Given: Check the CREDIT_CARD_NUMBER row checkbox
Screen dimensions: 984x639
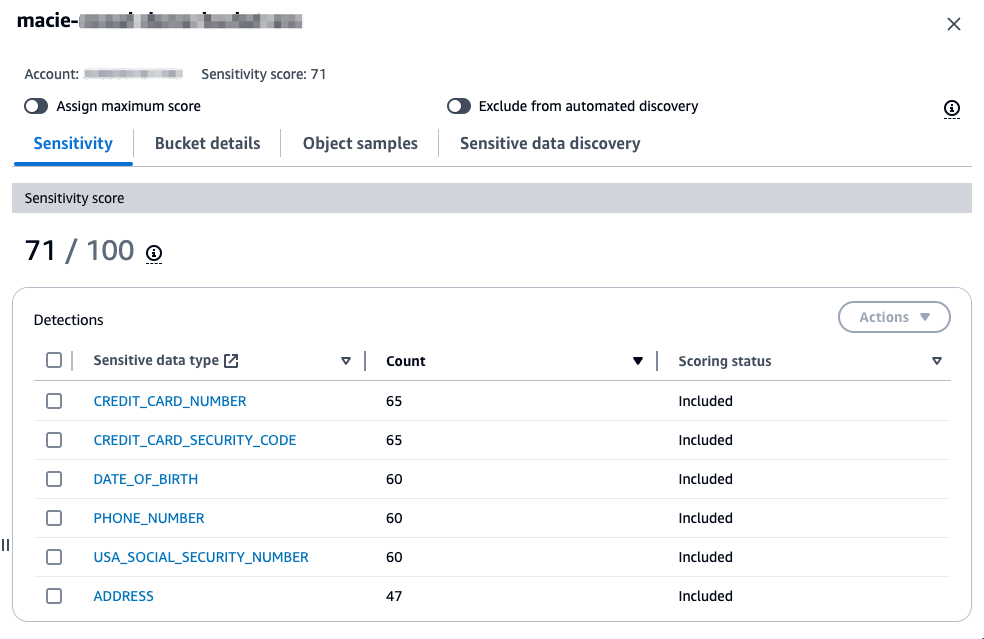Looking at the screenshot, I should [x=54, y=400].
